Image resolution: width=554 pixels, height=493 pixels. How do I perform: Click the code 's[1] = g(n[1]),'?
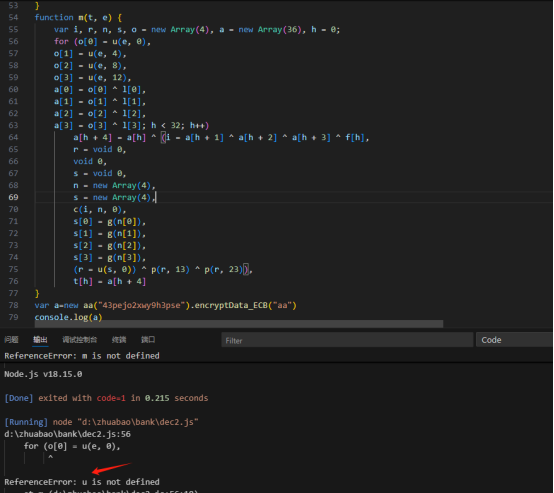110,233
